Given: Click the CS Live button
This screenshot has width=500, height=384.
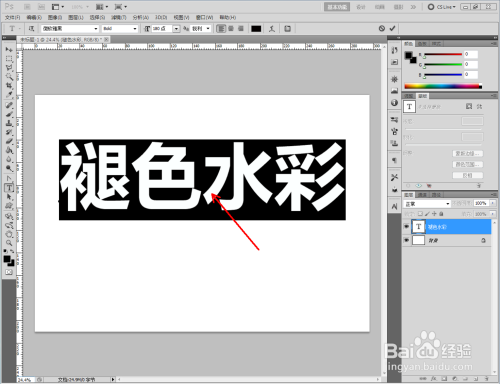Looking at the screenshot, I should [x=442, y=7].
